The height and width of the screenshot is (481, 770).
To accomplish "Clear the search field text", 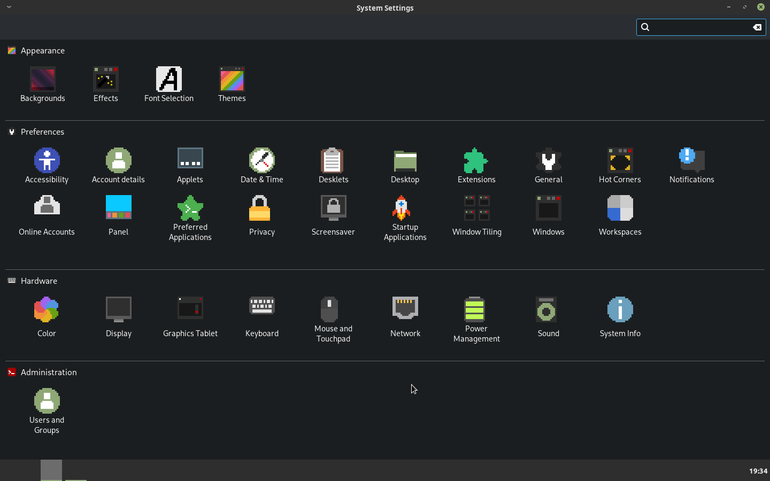I will pos(757,27).
